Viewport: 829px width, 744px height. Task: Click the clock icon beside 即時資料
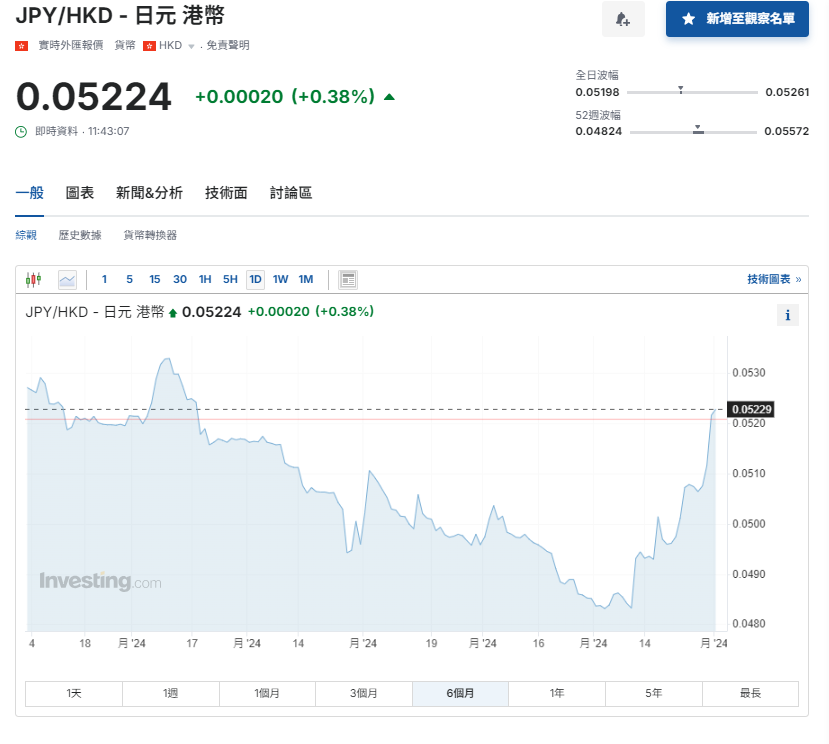pos(21,131)
